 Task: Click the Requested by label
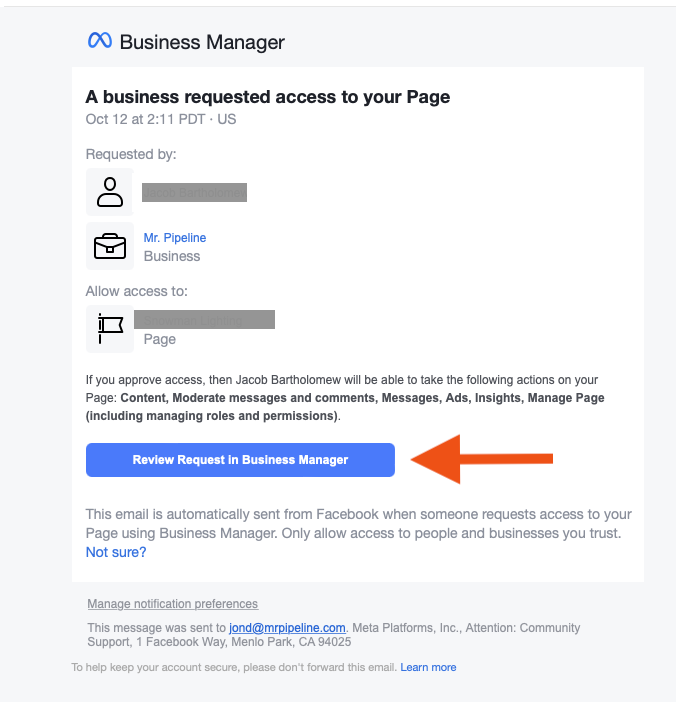[131, 154]
